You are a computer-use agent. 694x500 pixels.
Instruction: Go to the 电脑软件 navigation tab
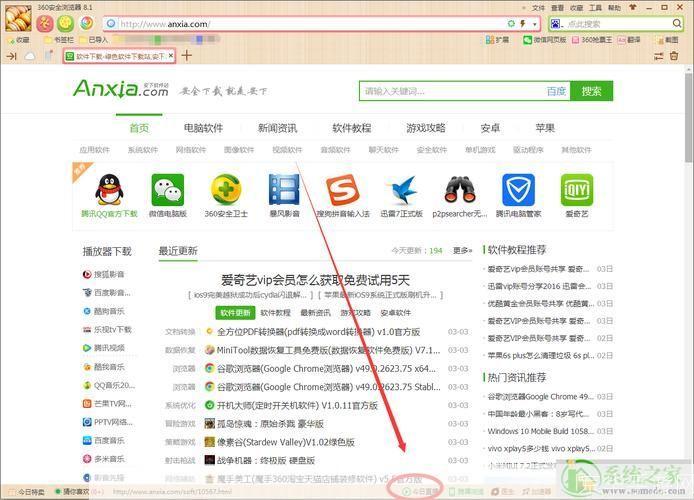pos(204,128)
